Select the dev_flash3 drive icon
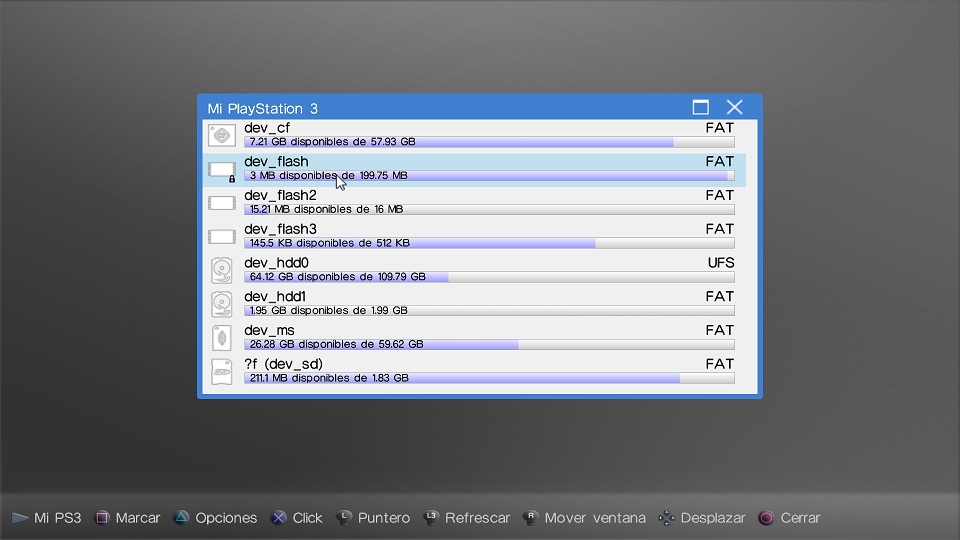Viewport: 960px width, 540px height. [222, 236]
